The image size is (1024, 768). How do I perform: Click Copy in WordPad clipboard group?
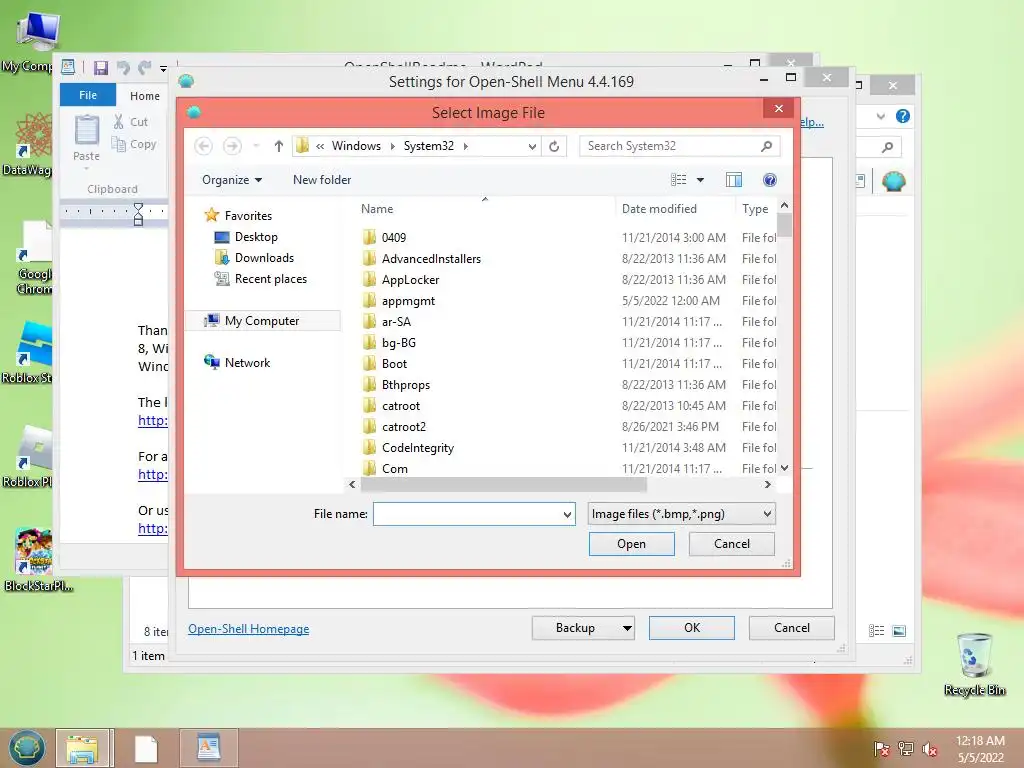pos(134,144)
